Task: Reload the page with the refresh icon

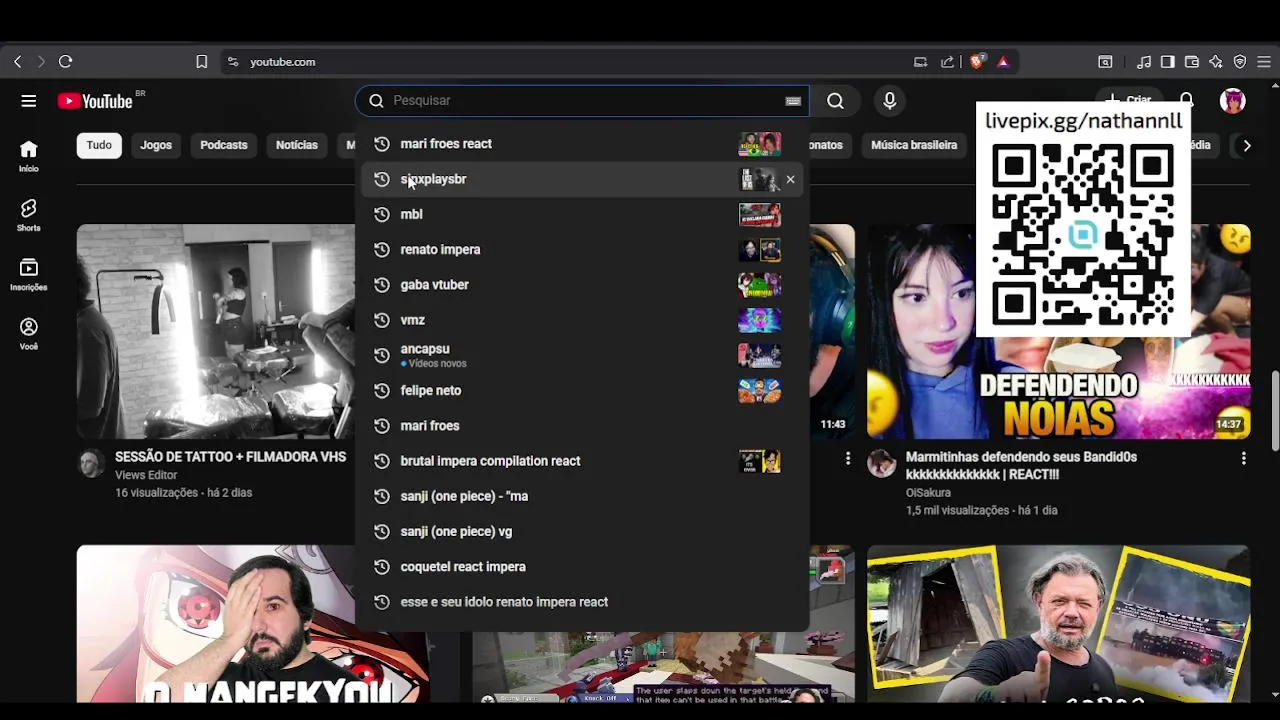Action: pyautogui.click(x=65, y=62)
